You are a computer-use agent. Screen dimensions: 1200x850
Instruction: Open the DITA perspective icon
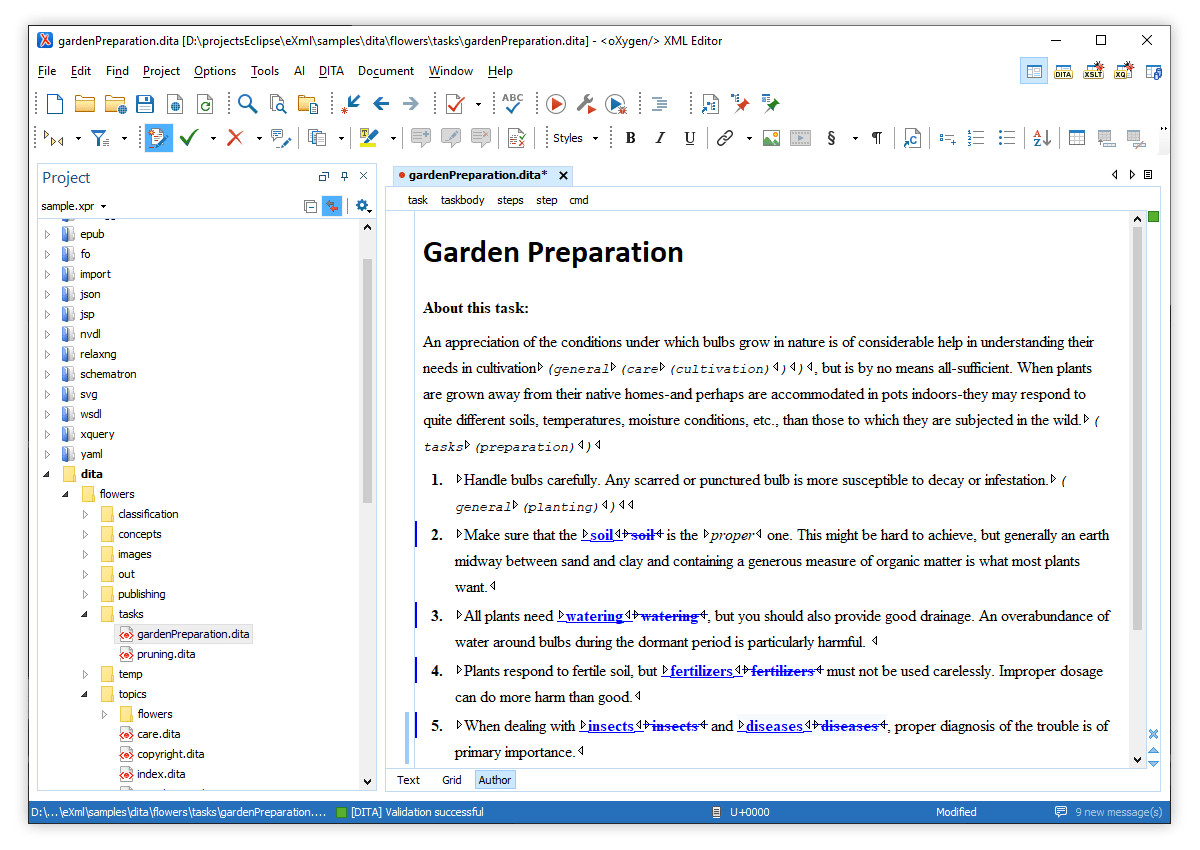(x=1063, y=71)
